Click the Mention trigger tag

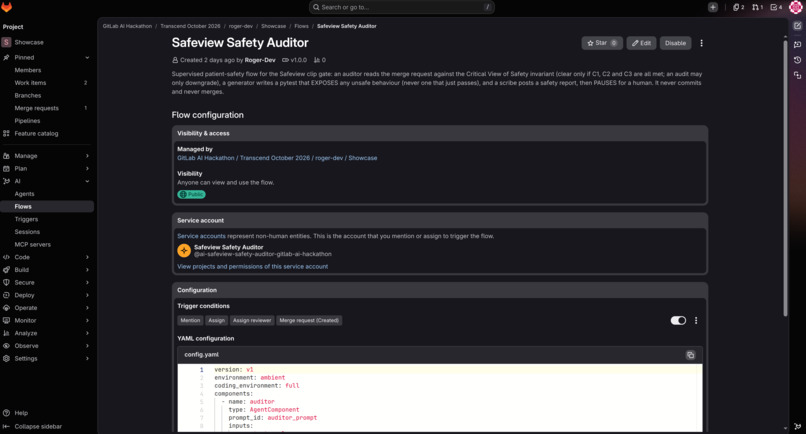pyautogui.click(x=190, y=320)
